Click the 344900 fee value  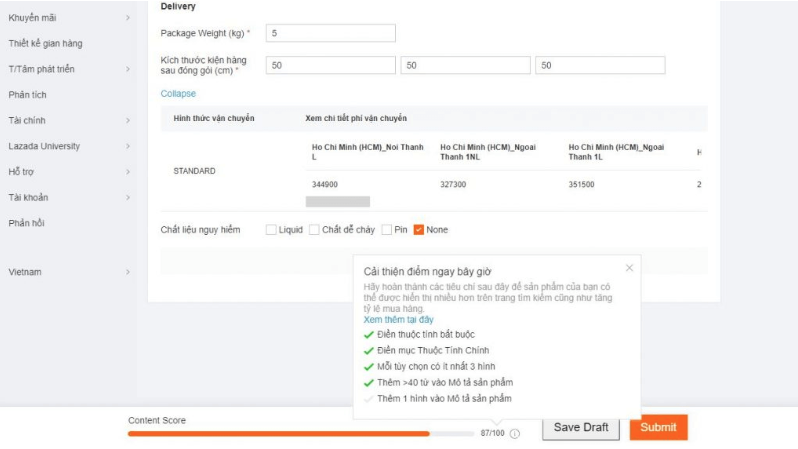[325, 184]
